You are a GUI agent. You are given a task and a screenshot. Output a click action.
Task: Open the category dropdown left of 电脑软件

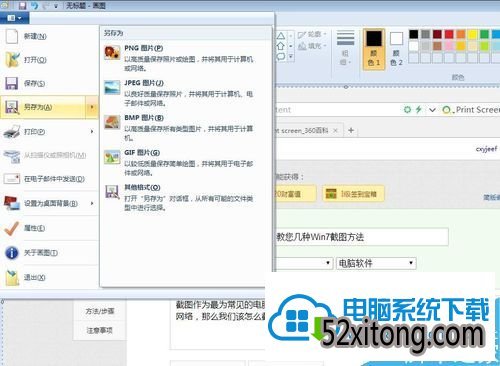[304, 263]
